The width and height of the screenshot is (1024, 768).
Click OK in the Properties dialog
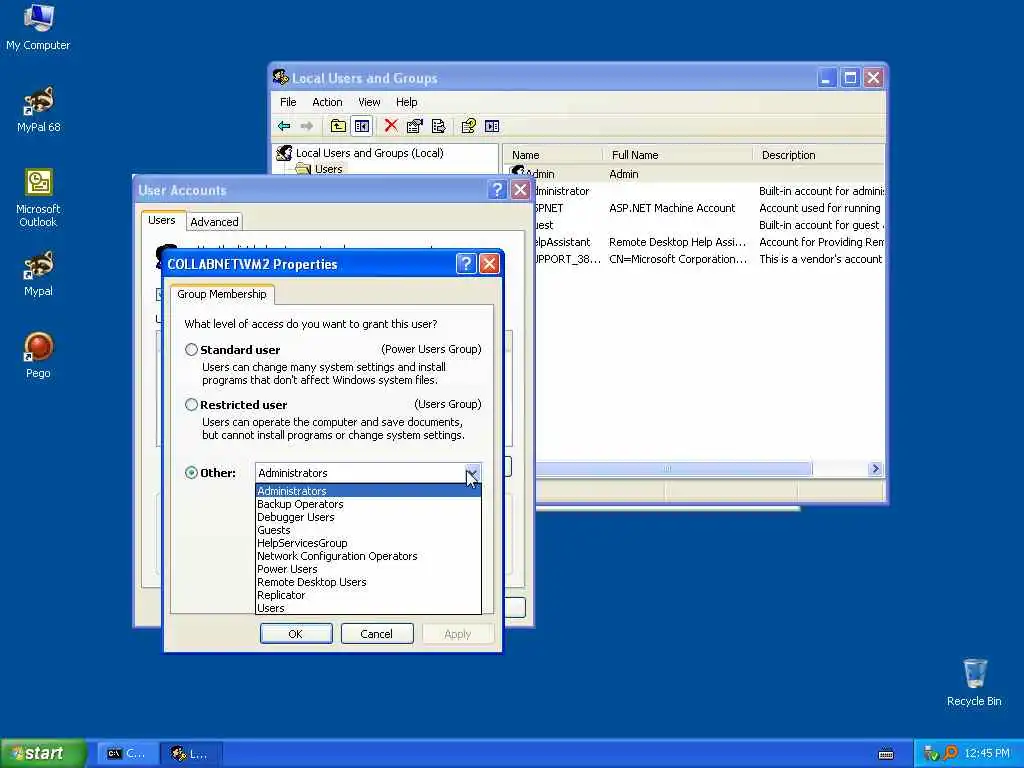[x=296, y=633]
